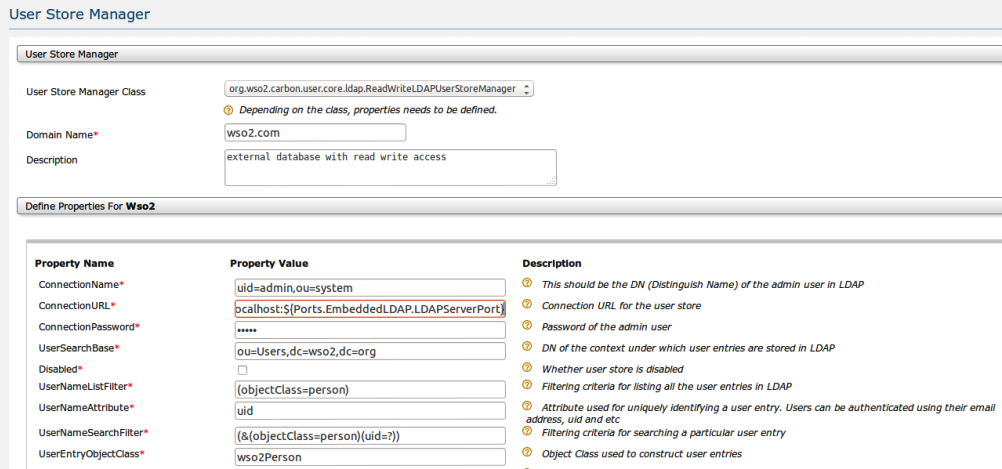Click the resize handle of Description text area
Screen dimensions: 1002x469
click(x=551, y=181)
